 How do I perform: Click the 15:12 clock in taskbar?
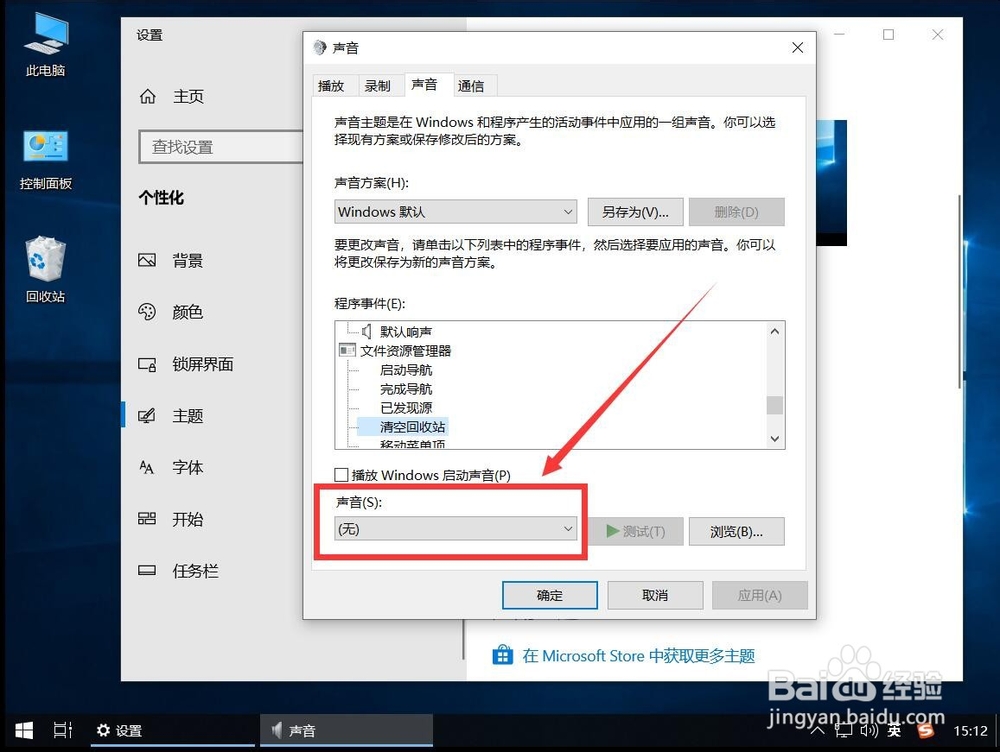[970, 731]
